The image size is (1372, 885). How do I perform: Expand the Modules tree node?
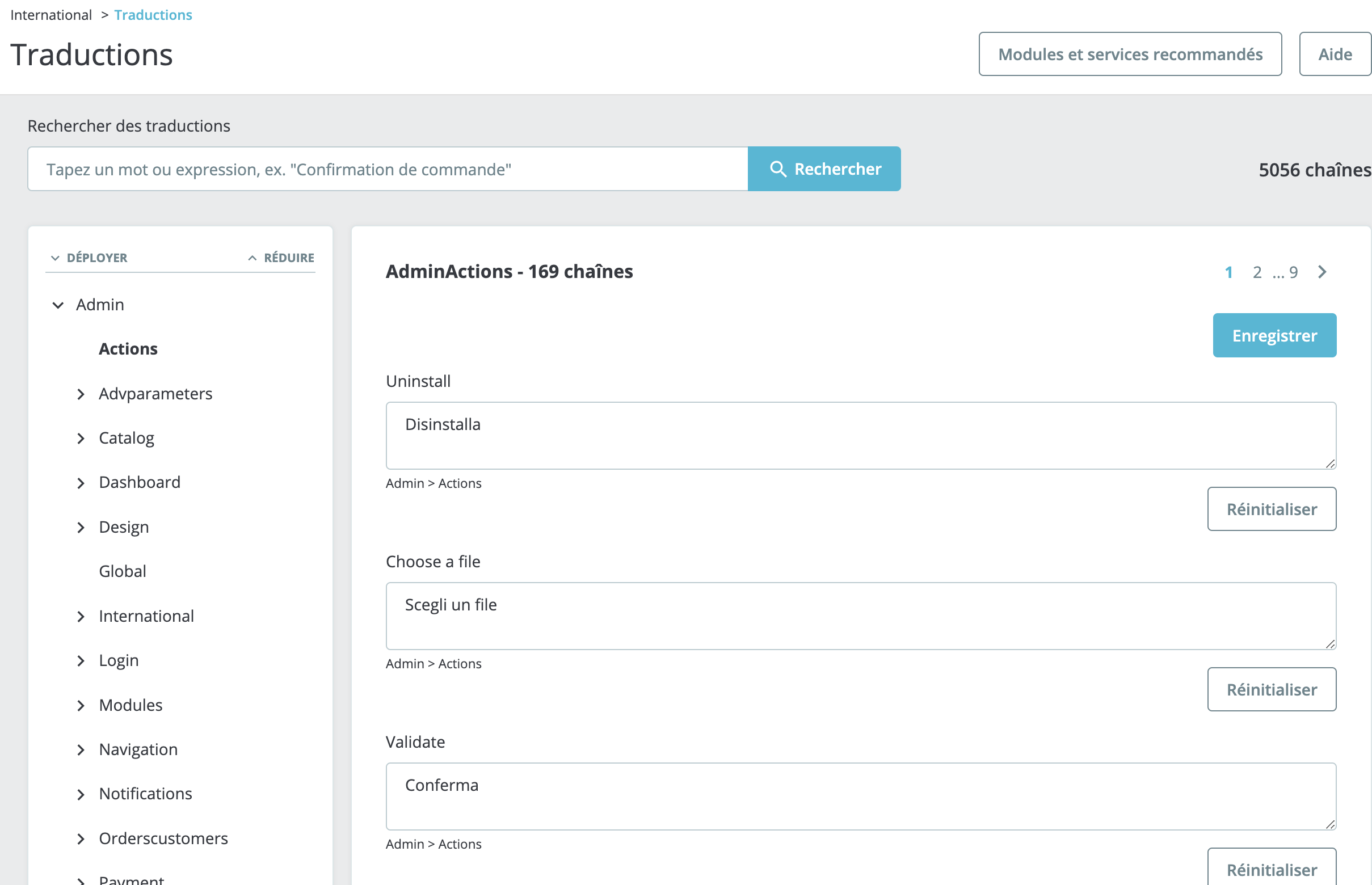click(81, 706)
